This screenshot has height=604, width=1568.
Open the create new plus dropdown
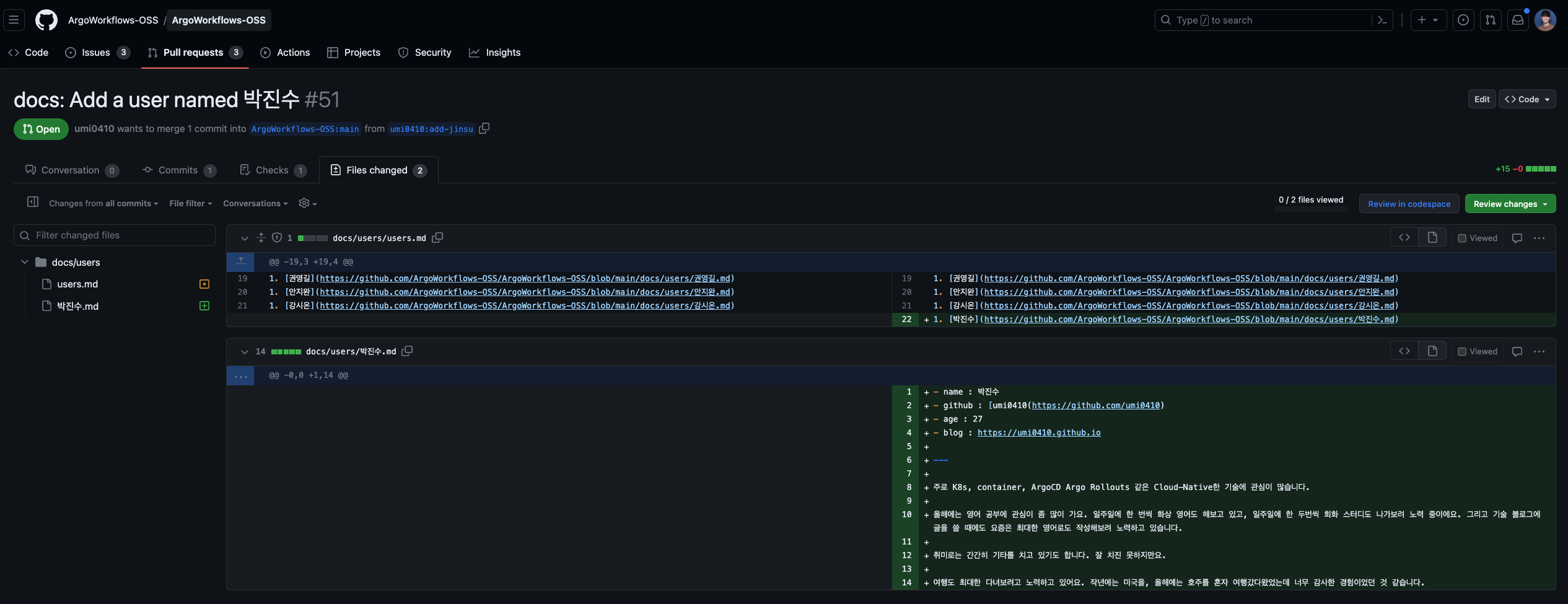pos(1428,20)
